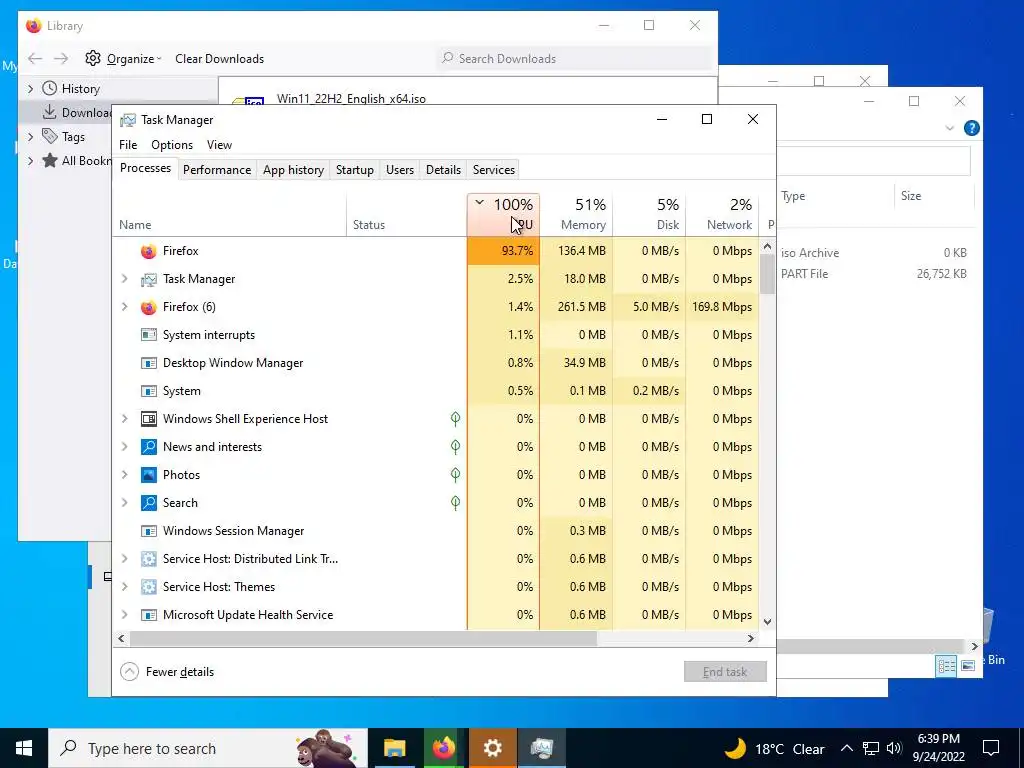Switch to the App history tab

click(x=293, y=170)
